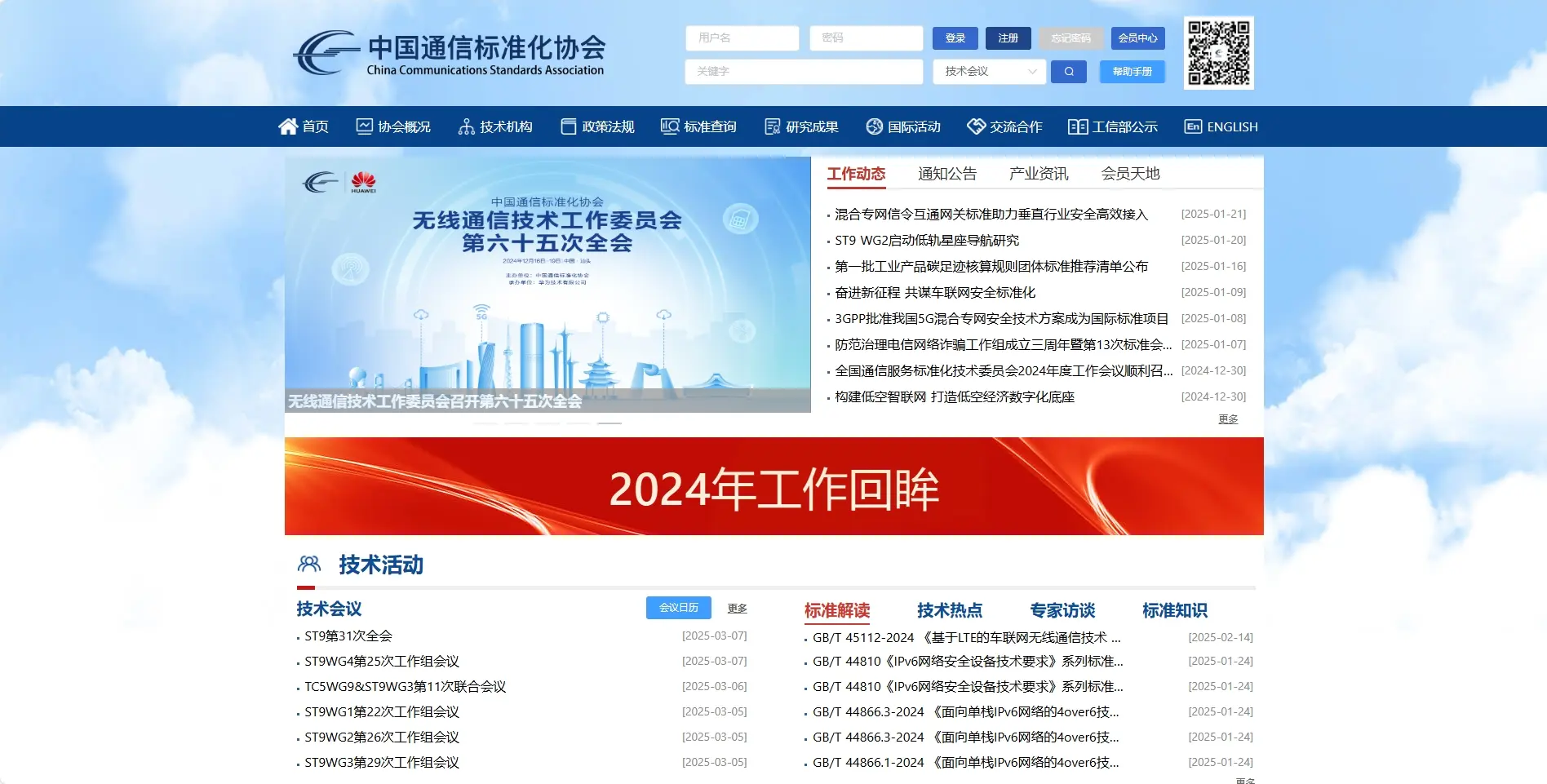This screenshot has width=1547, height=784.
Task: Click the keyword search magnifier button
Action: click(1069, 71)
